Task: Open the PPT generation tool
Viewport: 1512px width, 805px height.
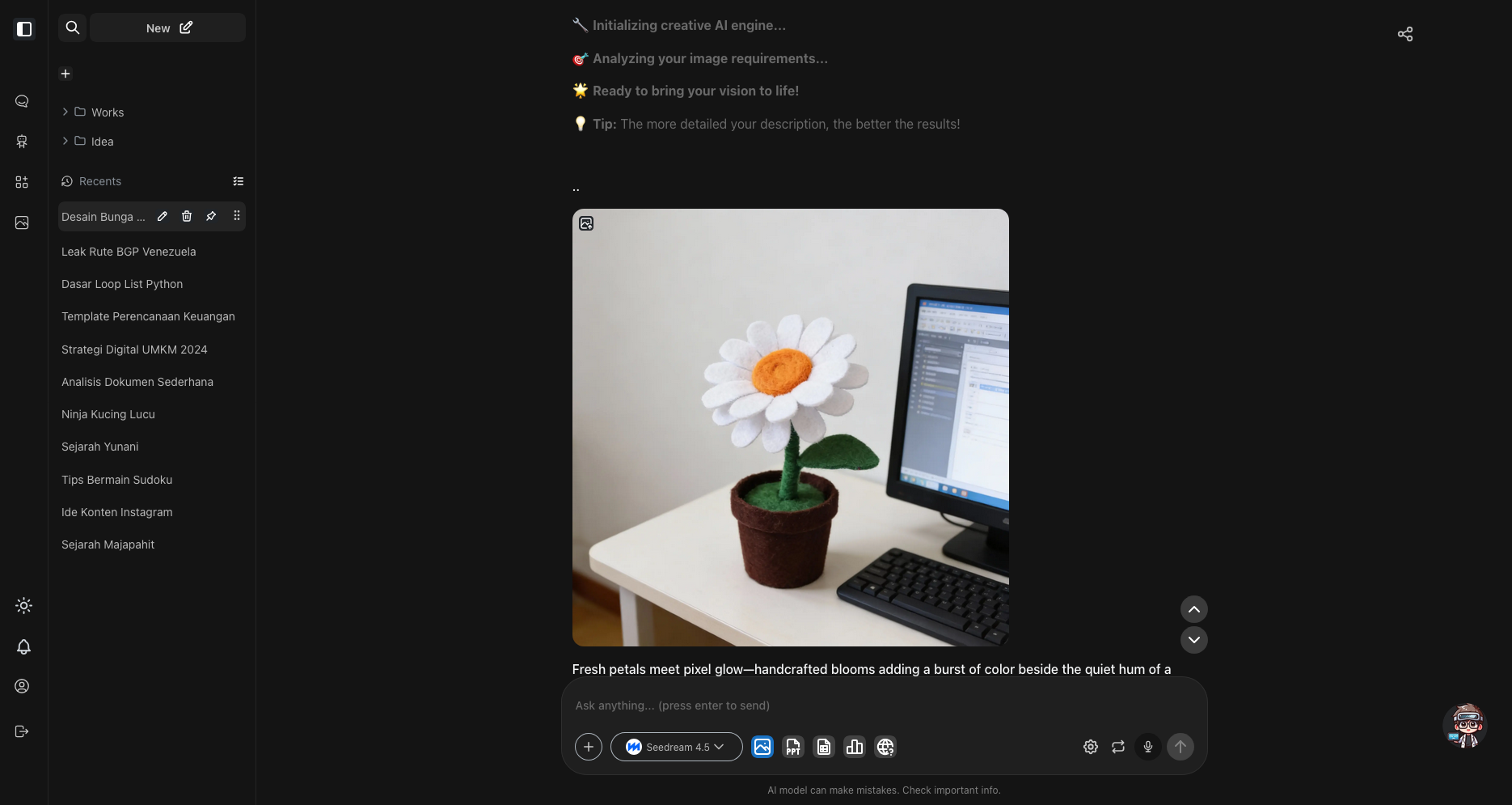Action: (792, 747)
